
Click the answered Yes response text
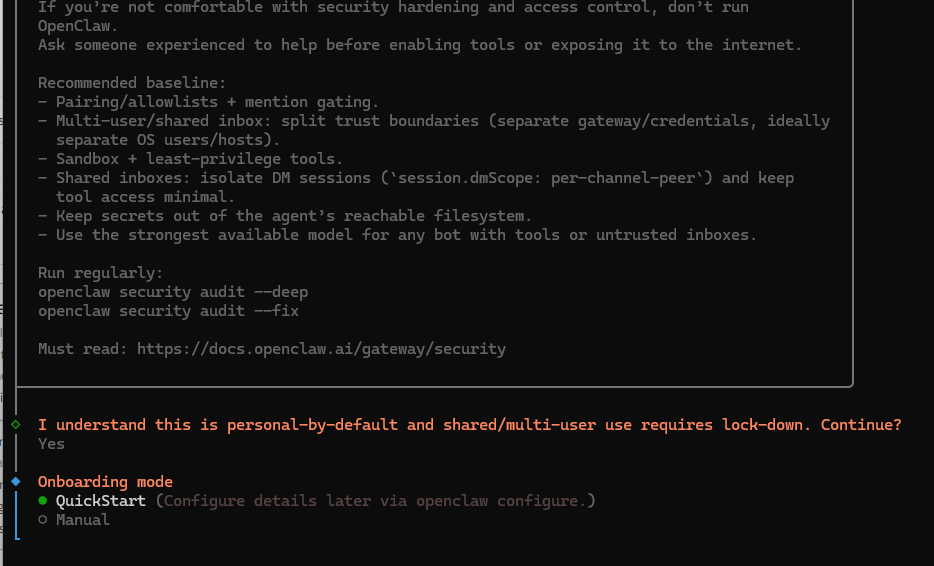51,444
